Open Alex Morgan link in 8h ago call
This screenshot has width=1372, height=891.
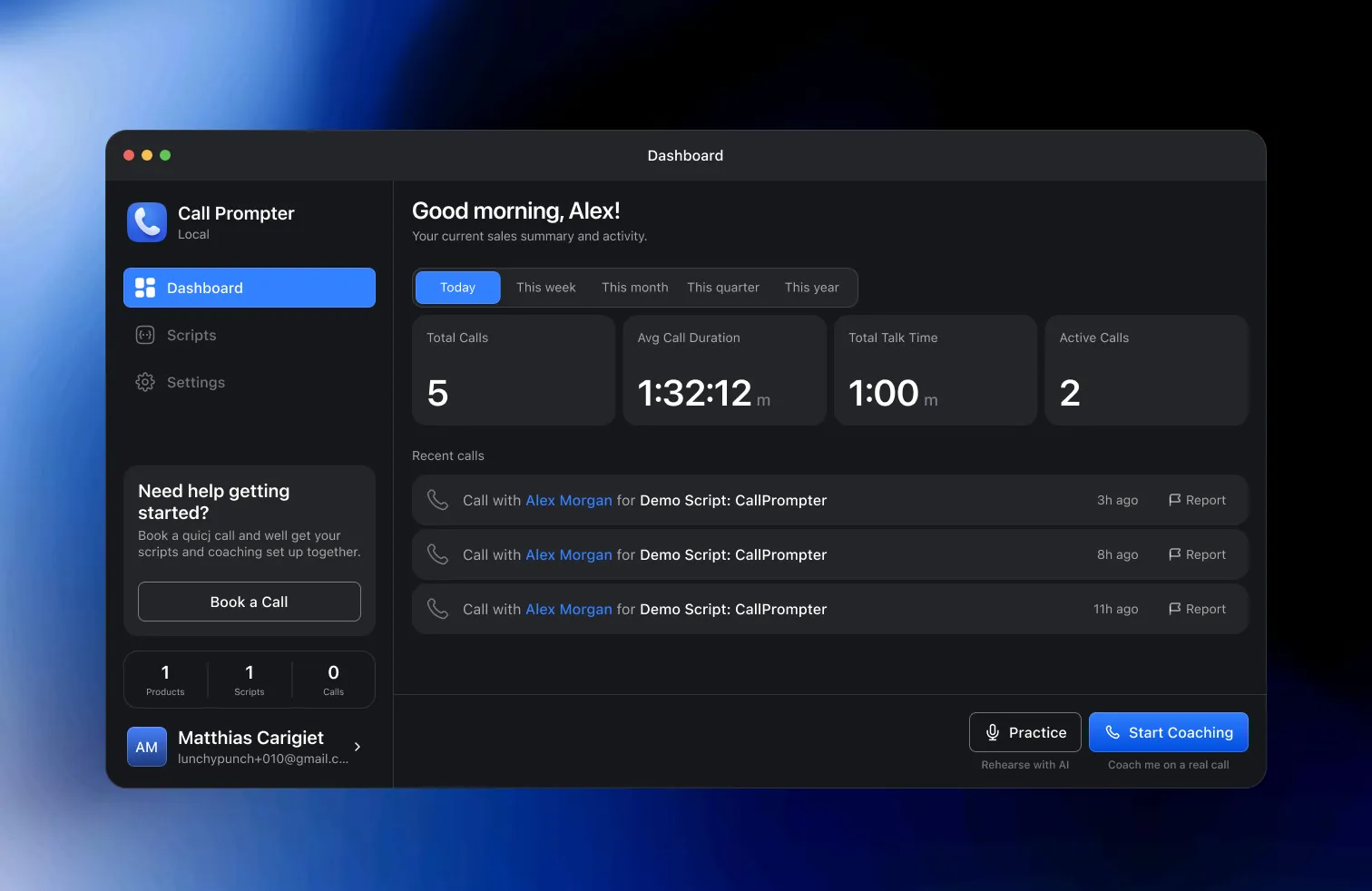(569, 554)
